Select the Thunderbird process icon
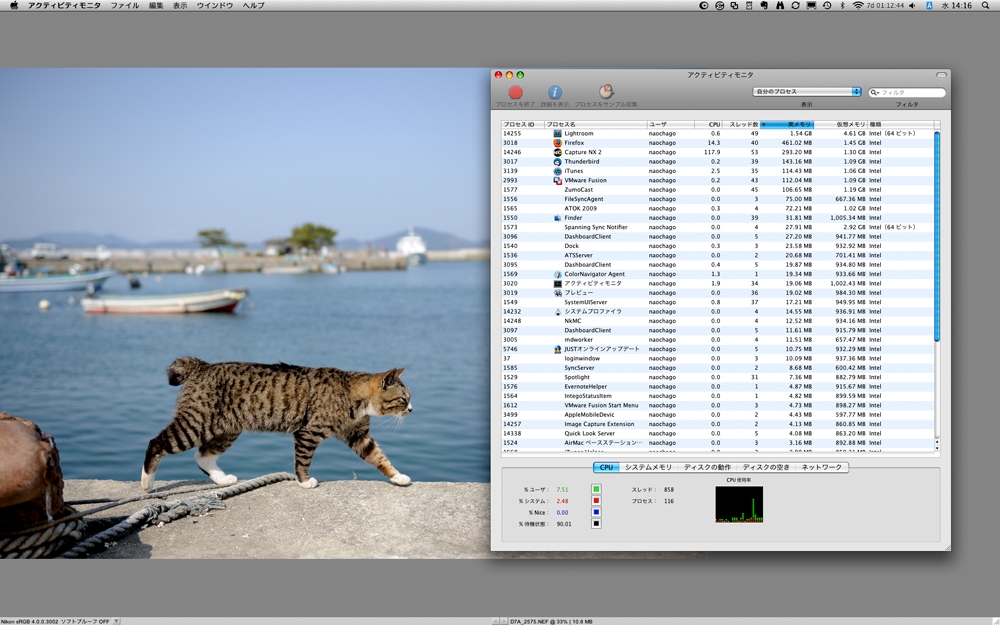The height and width of the screenshot is (625, 1000). click(x=558, y=162)
